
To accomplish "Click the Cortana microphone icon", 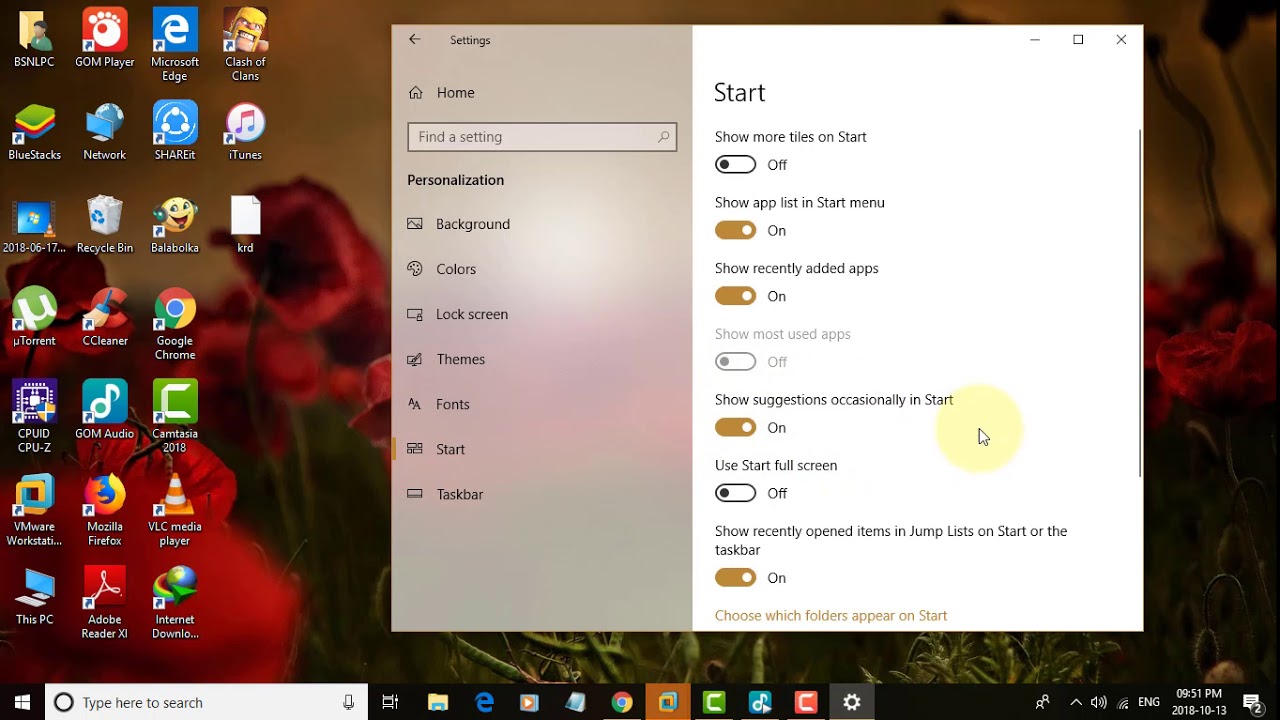I will coord(348,703).
